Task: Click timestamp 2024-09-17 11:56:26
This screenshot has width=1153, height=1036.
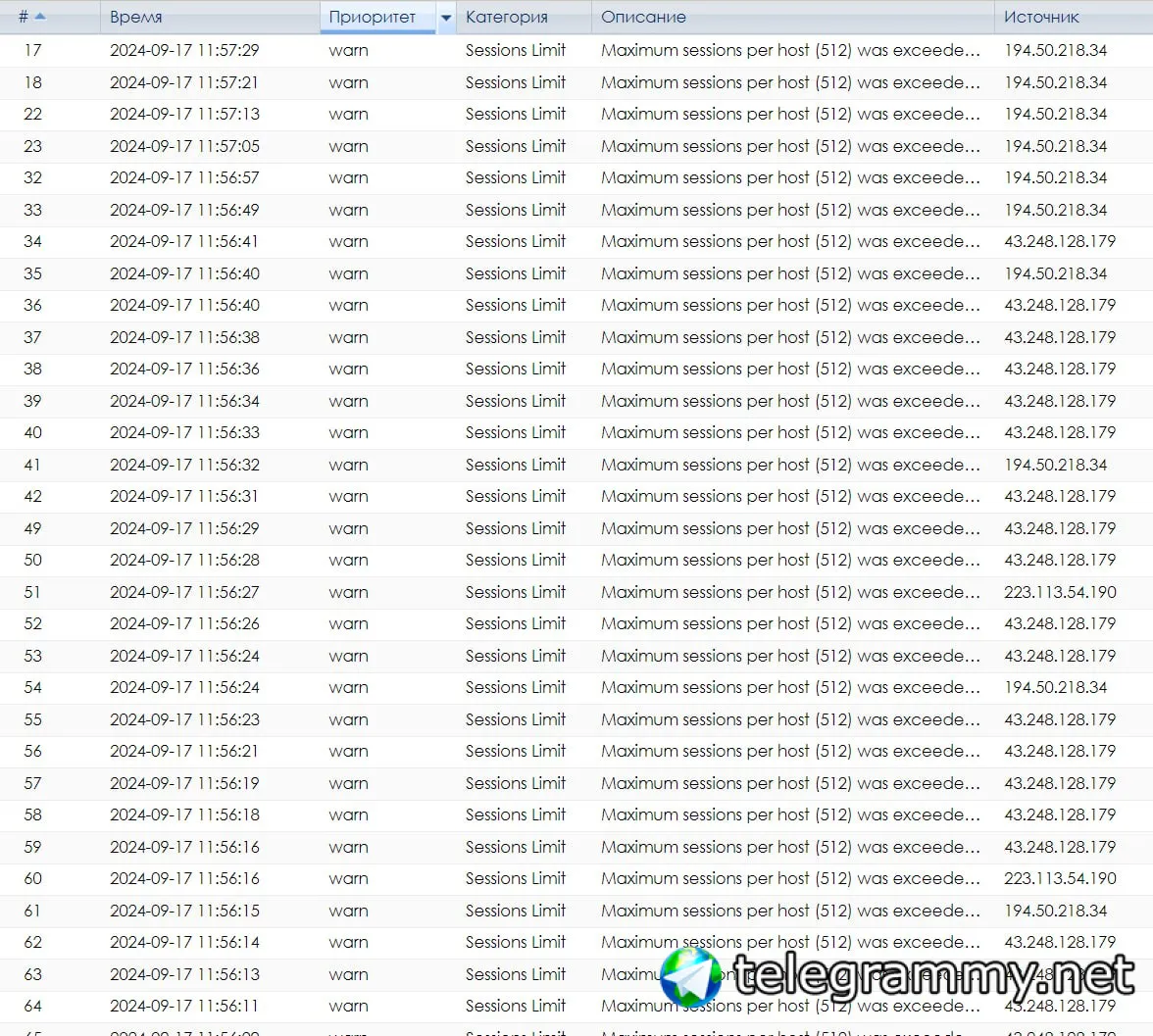Action: [x=184, y=623]
